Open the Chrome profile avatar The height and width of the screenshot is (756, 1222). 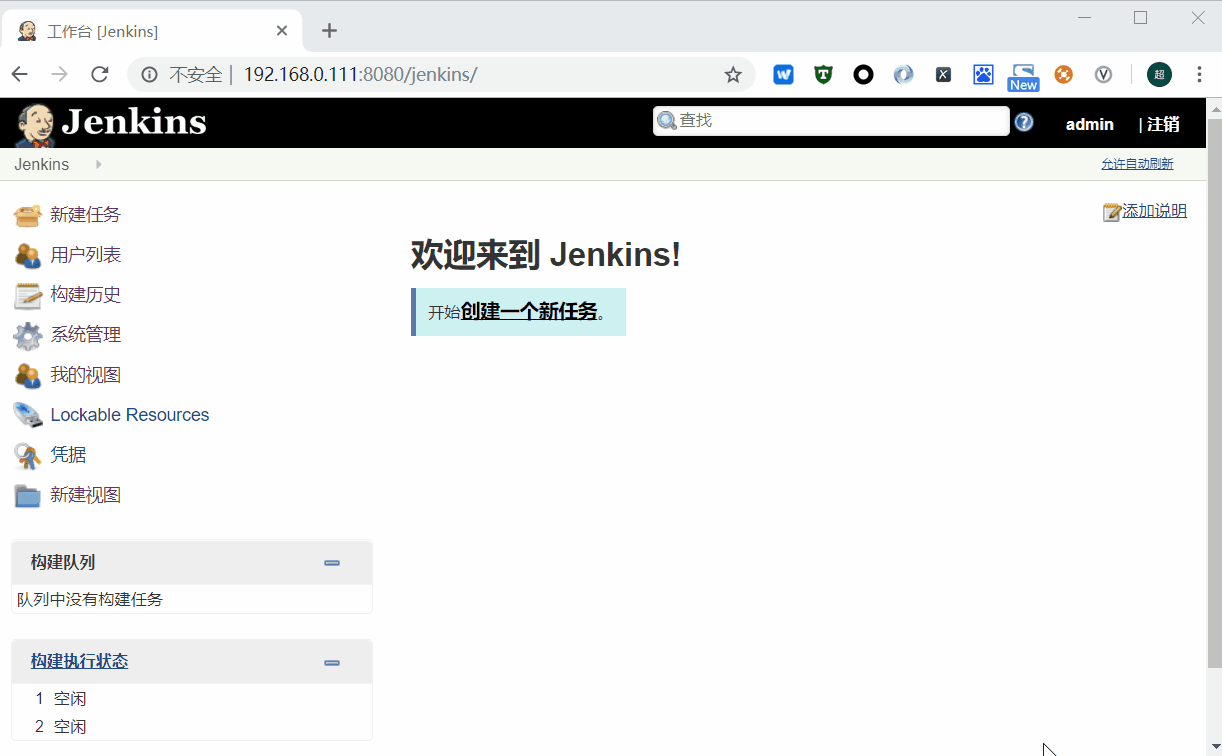coord(1159,75)
